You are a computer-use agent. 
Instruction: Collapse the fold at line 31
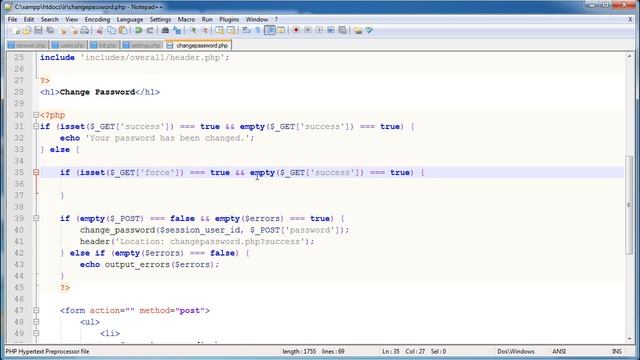tap(36, 127)
